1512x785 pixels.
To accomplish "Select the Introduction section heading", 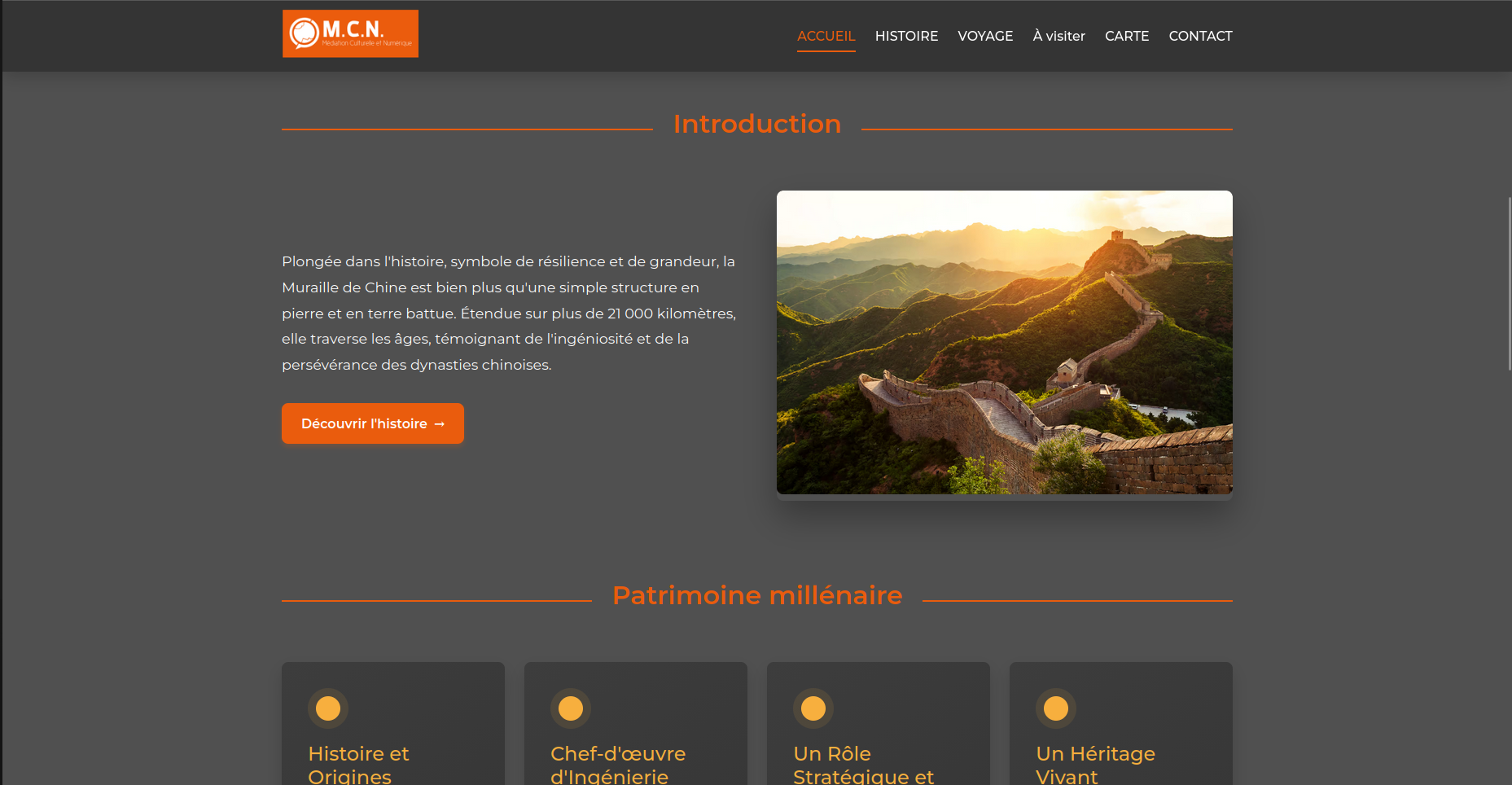I will pos(756,124).
